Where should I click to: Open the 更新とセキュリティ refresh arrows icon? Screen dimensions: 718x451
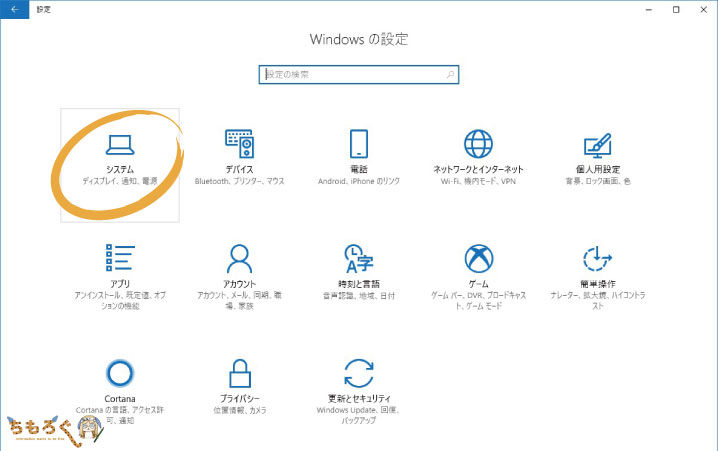[x=359, y=373]
